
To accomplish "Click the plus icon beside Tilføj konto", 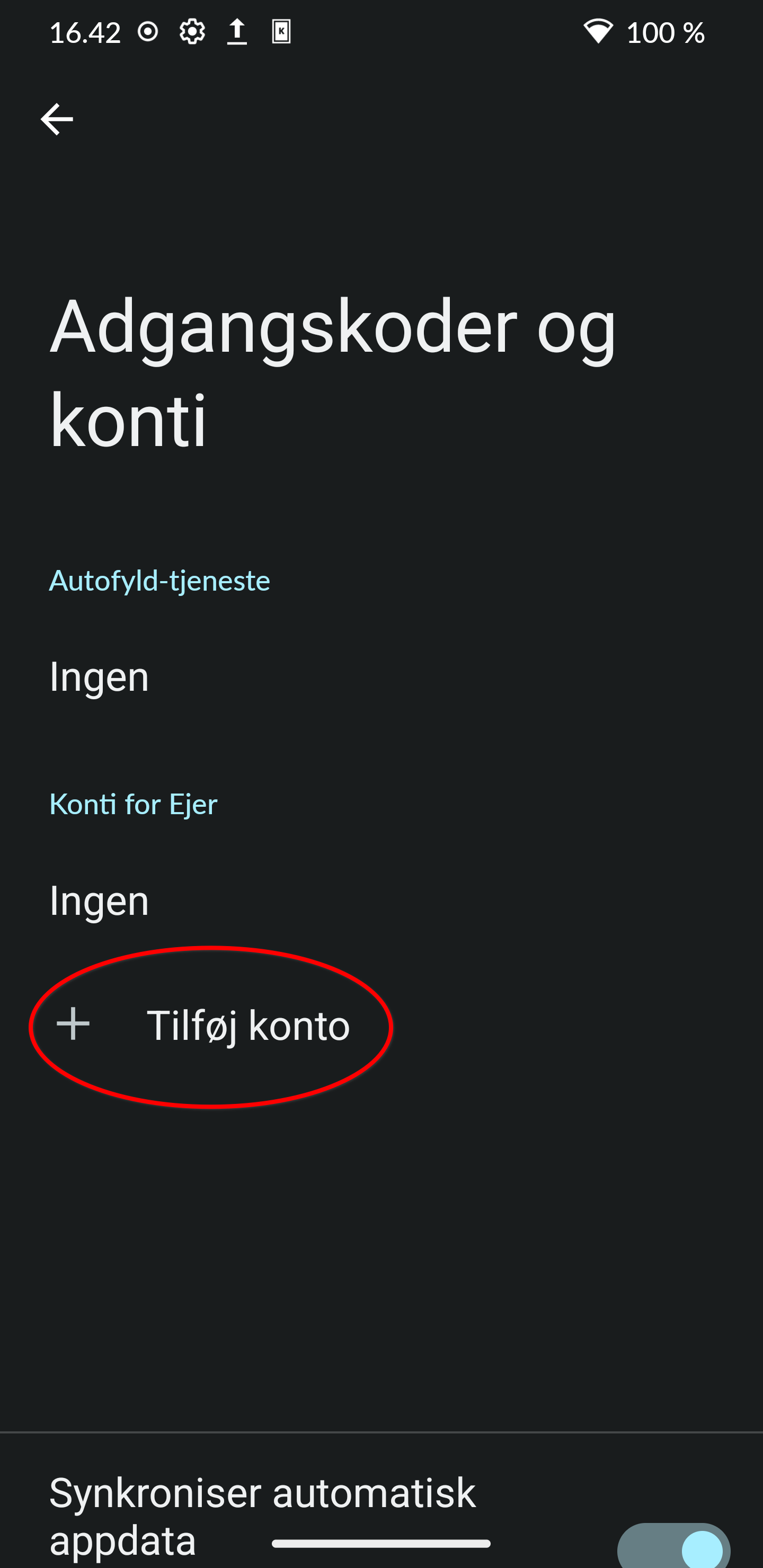I will point(73,1024).
